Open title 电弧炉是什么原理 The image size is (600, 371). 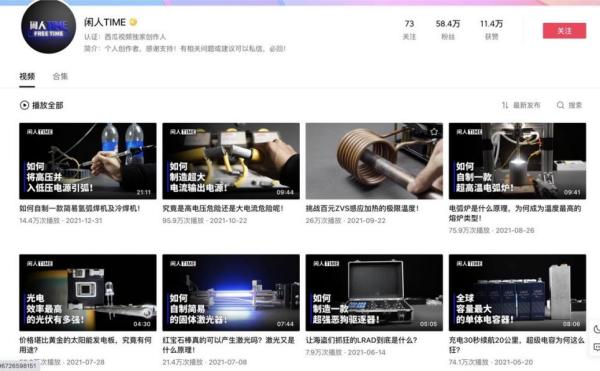[515, 213]
